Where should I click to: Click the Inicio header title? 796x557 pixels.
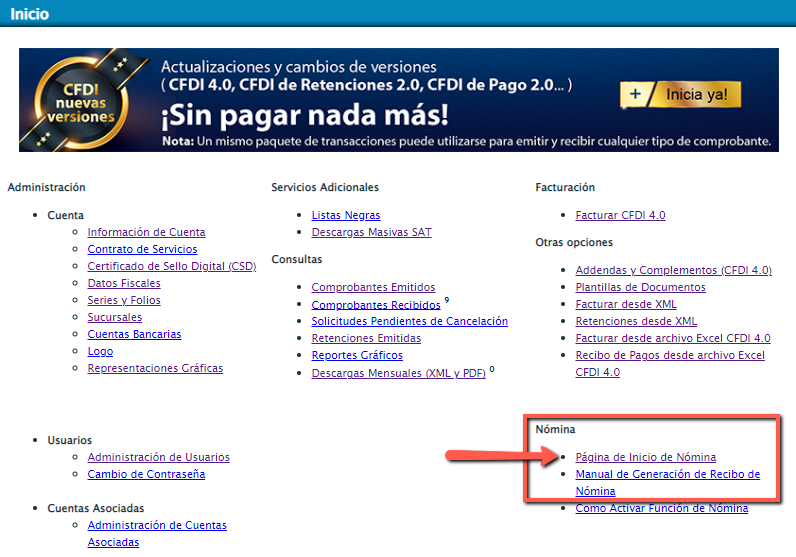click(29, 14)
